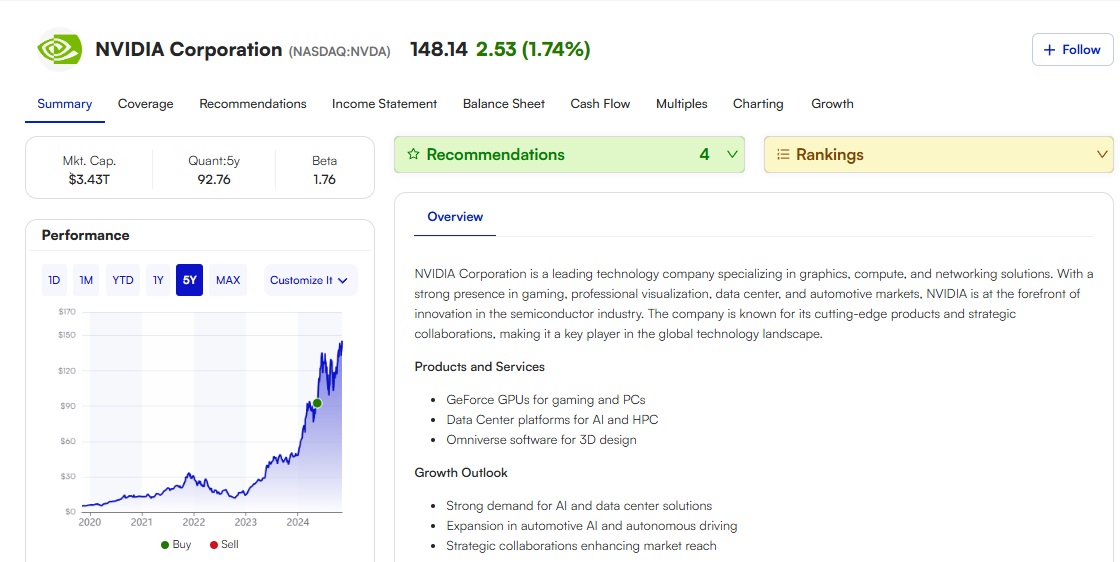Viewport: 1120px width, 562px height.
Task: Switch to the Multiples tab
Action: click(x=681, y=104)
